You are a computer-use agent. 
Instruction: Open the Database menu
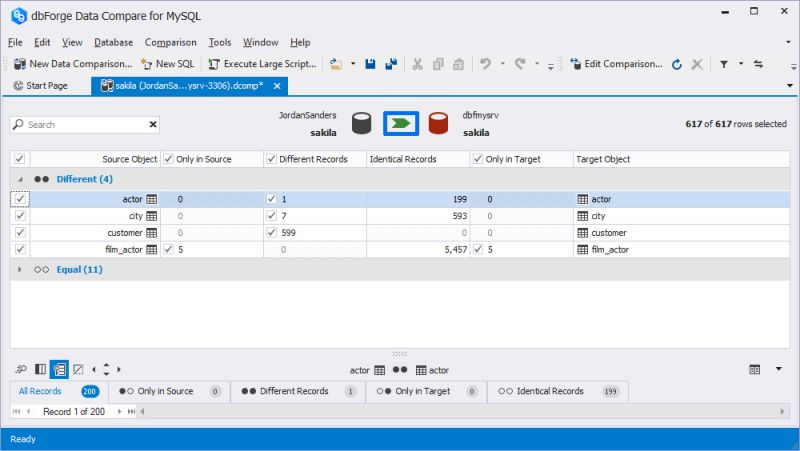click(x=113, y=42)
